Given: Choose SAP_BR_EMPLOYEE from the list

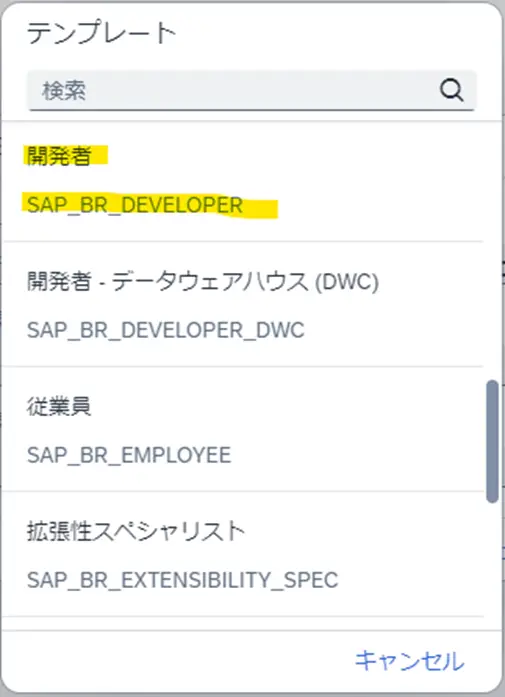Looking at the screenshot, I should point(129,455).
